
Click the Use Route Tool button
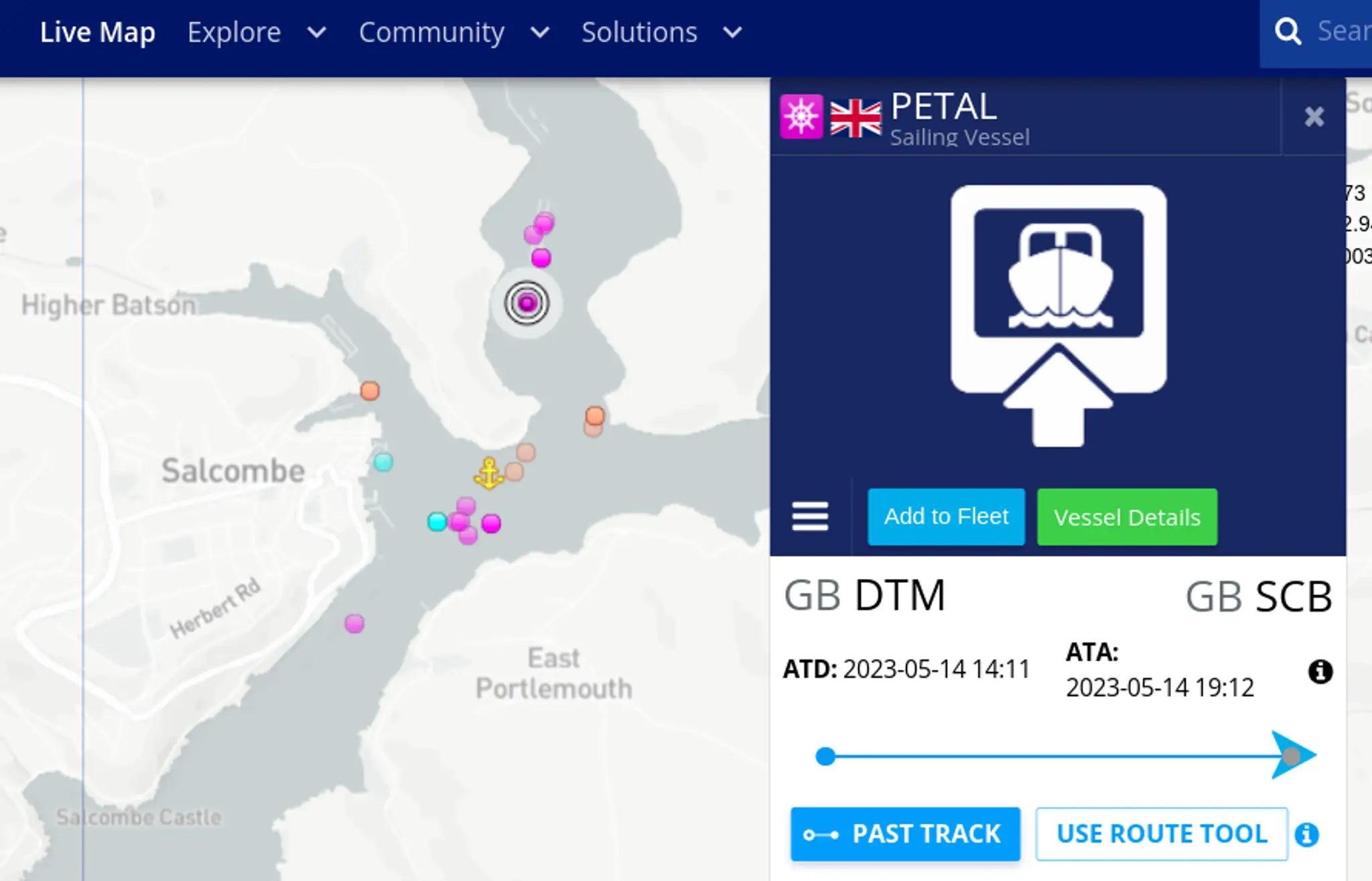(x=1162, y=834)
